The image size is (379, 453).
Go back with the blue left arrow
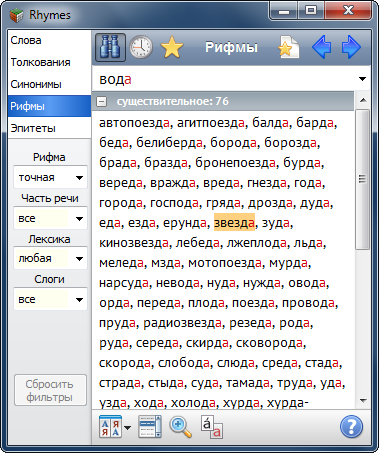coord(321,47)
